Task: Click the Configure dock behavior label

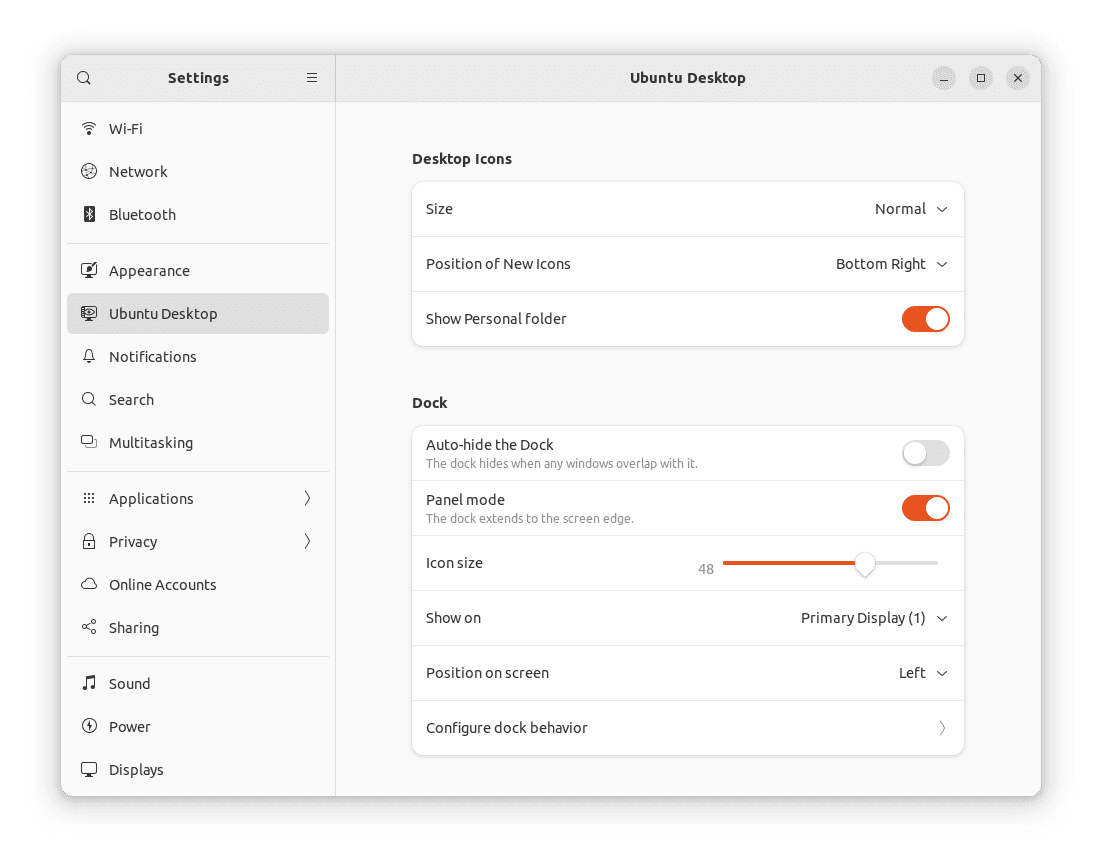Action: pos(507,728)
